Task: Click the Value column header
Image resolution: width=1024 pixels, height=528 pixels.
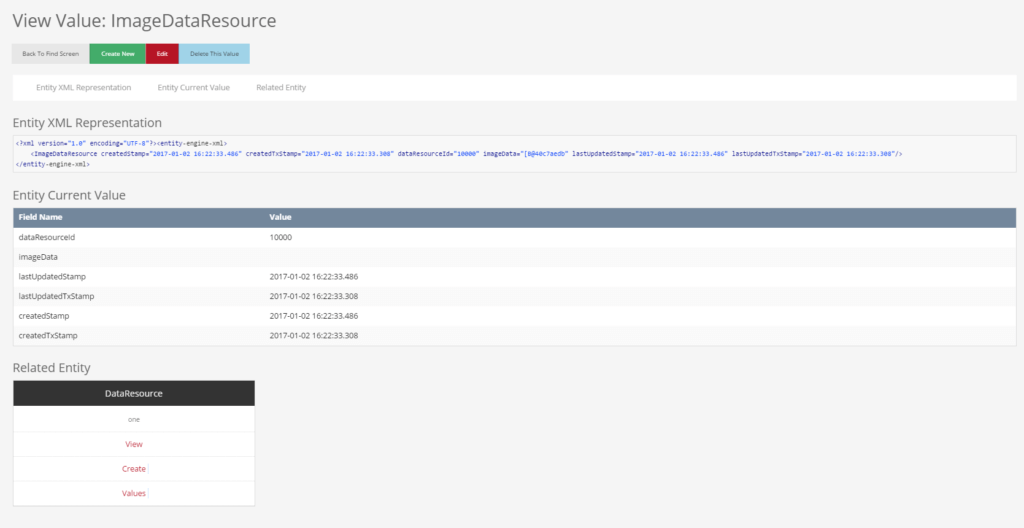Action: 280,217
